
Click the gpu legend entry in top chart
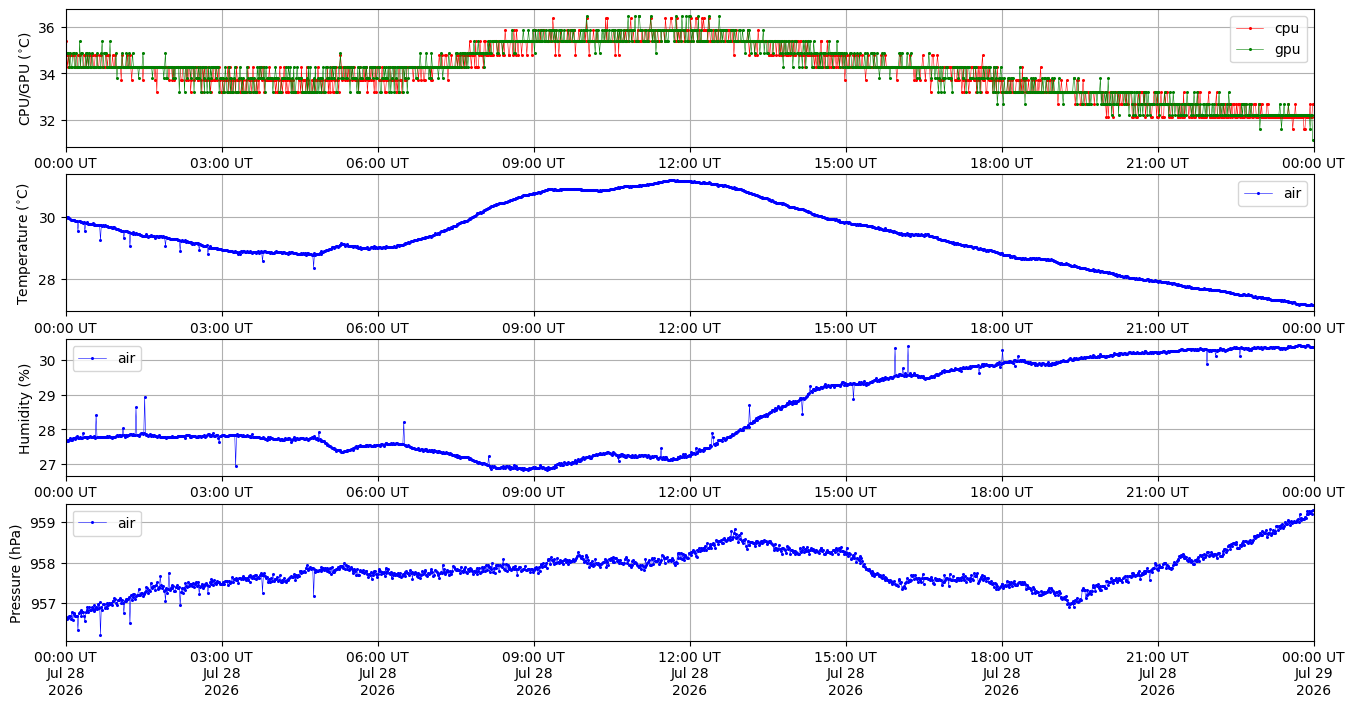click(1284, 47)
